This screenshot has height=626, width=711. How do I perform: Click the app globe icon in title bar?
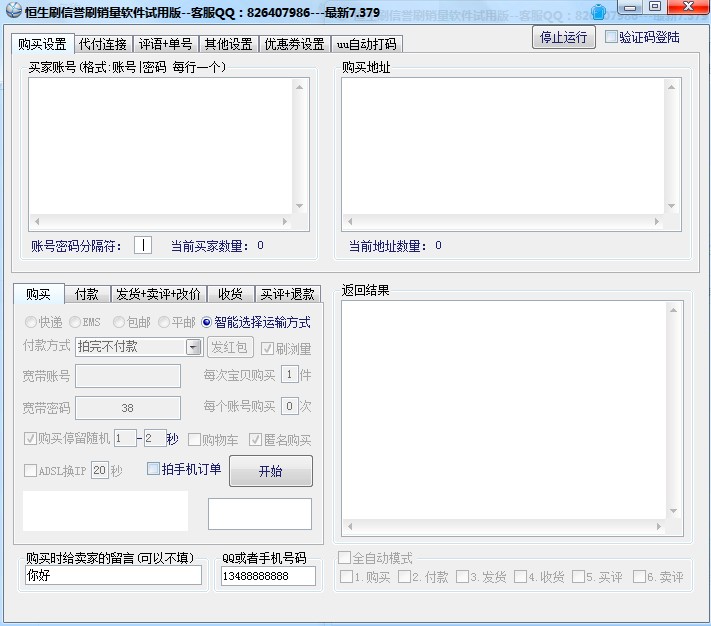[x=14, y=10]
